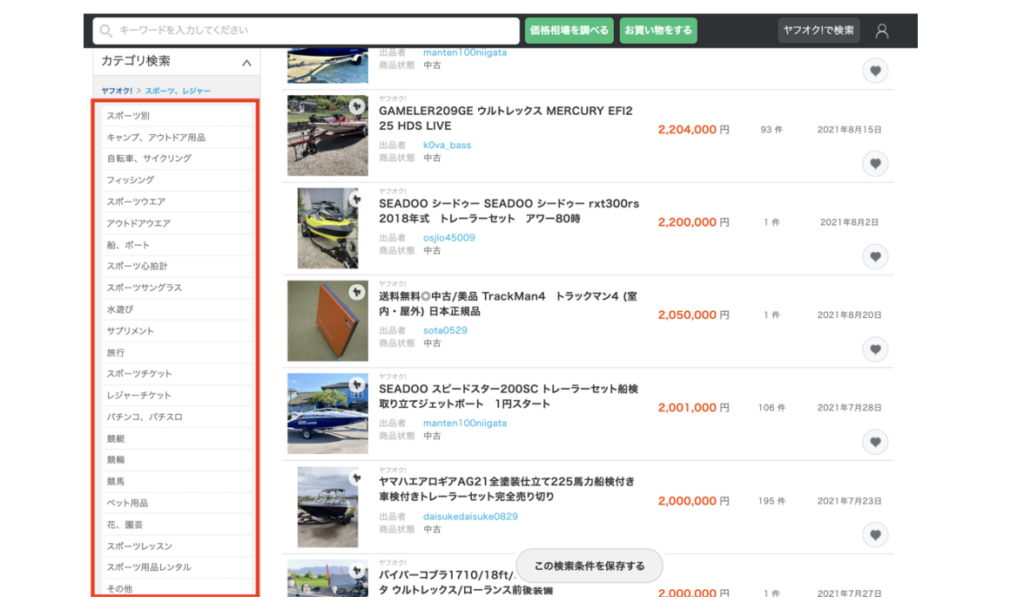Open 船、ボート category
Image resolution: width=1024 pixels, height=610 pixels.
[129, 245]
